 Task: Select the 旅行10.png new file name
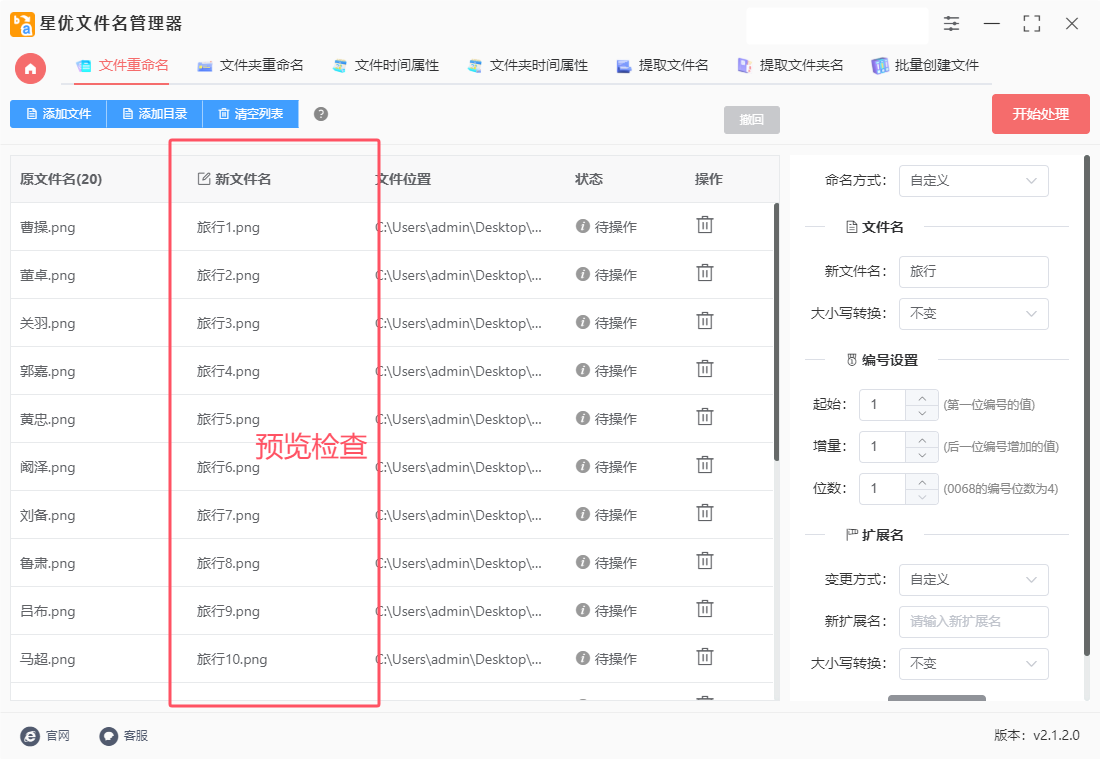(x=232, y=660)
